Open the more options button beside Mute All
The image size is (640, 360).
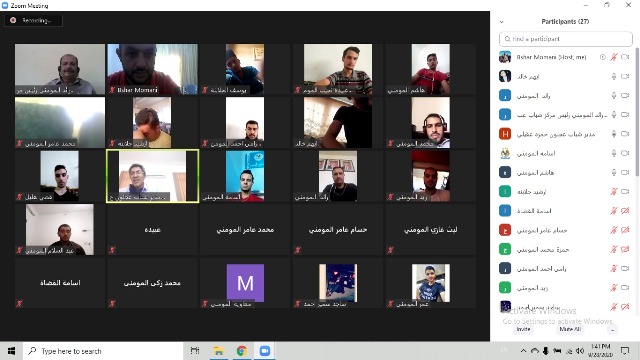[x=612, y=329]
